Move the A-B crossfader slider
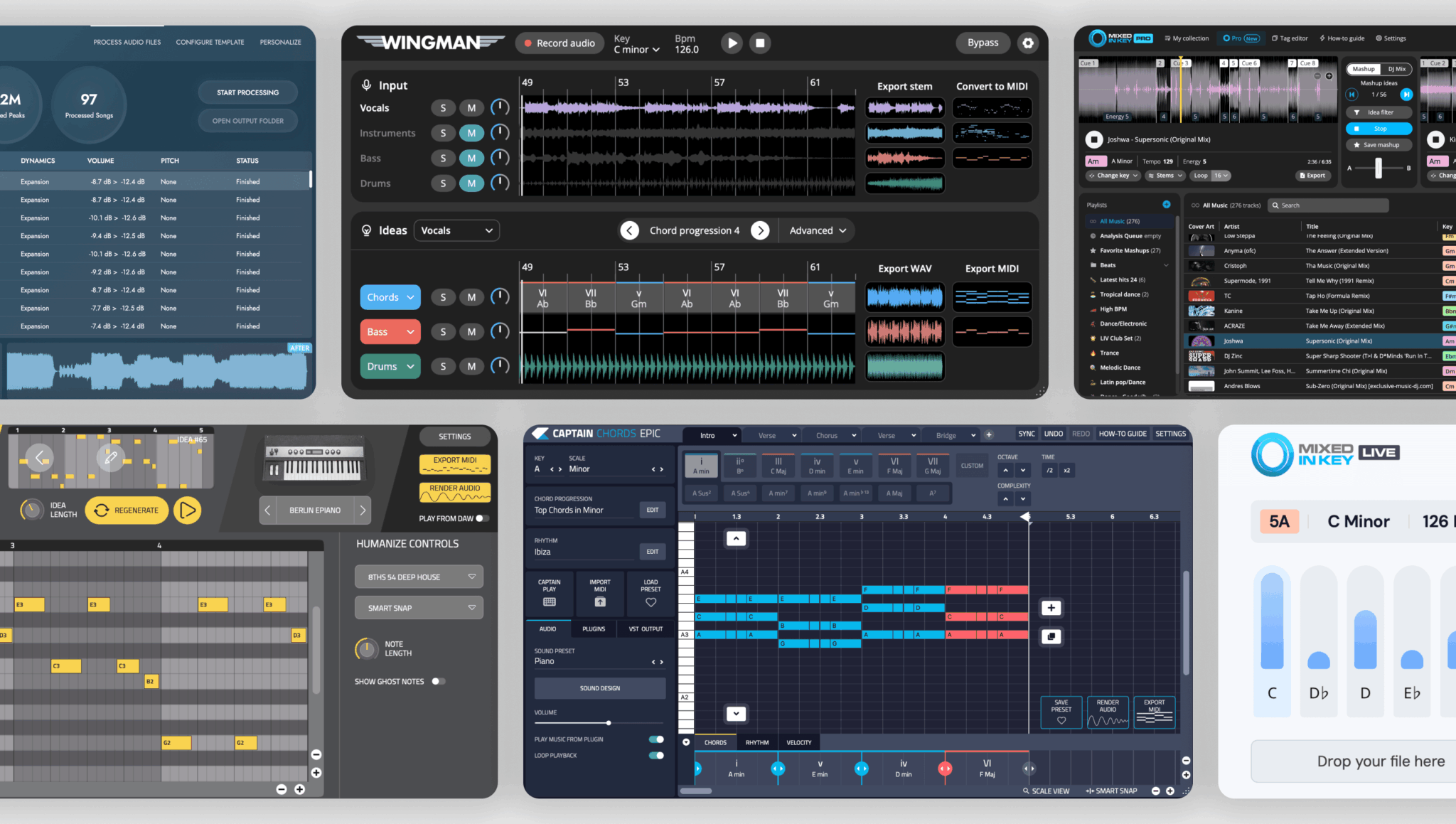This screenshot has width=1456, height=824. pos(1379,168)
